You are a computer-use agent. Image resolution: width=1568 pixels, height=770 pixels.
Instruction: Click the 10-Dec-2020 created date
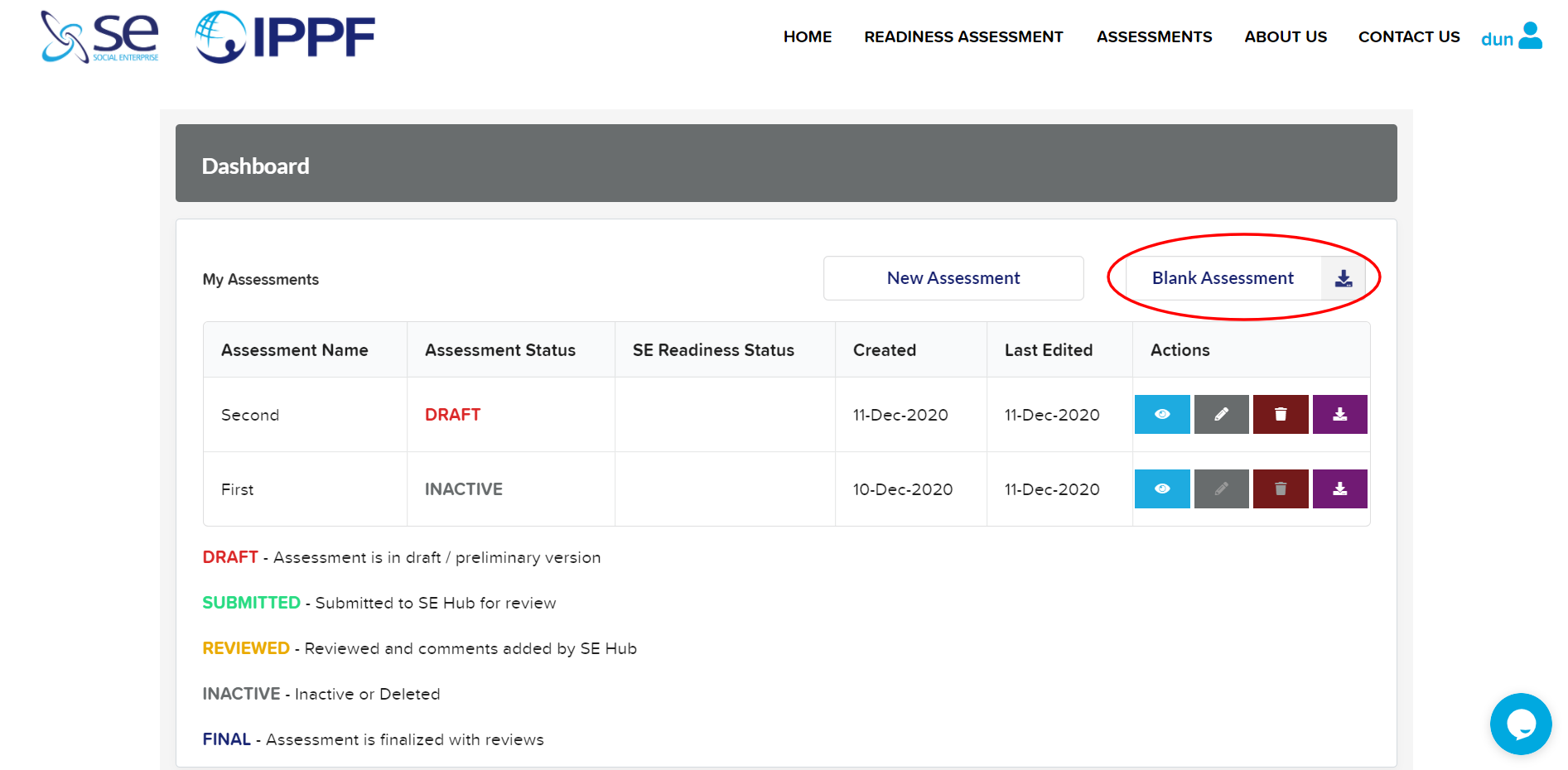(x=903, y=489)
